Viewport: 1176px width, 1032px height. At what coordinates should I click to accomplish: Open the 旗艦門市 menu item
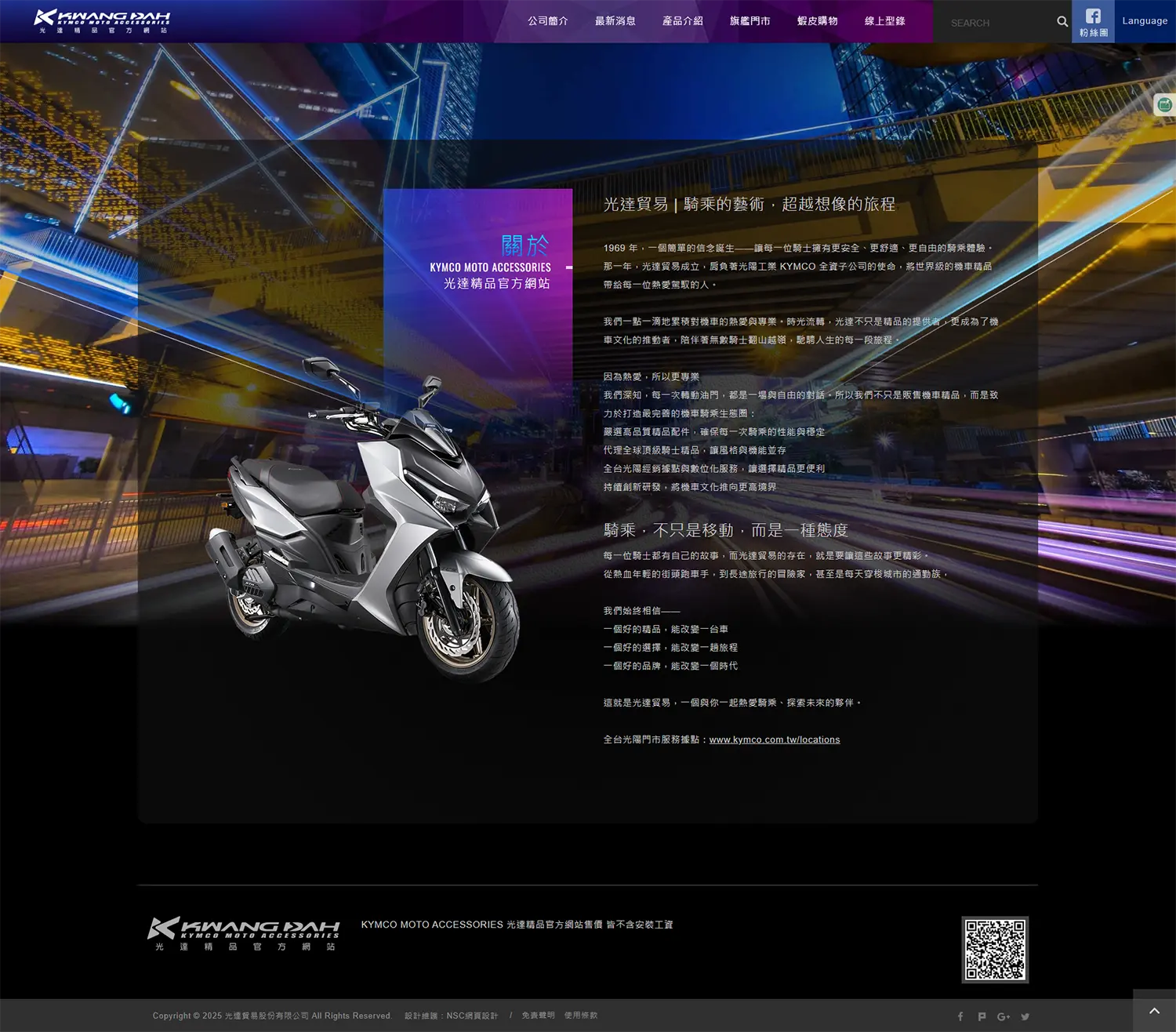[x=750, y=21]
